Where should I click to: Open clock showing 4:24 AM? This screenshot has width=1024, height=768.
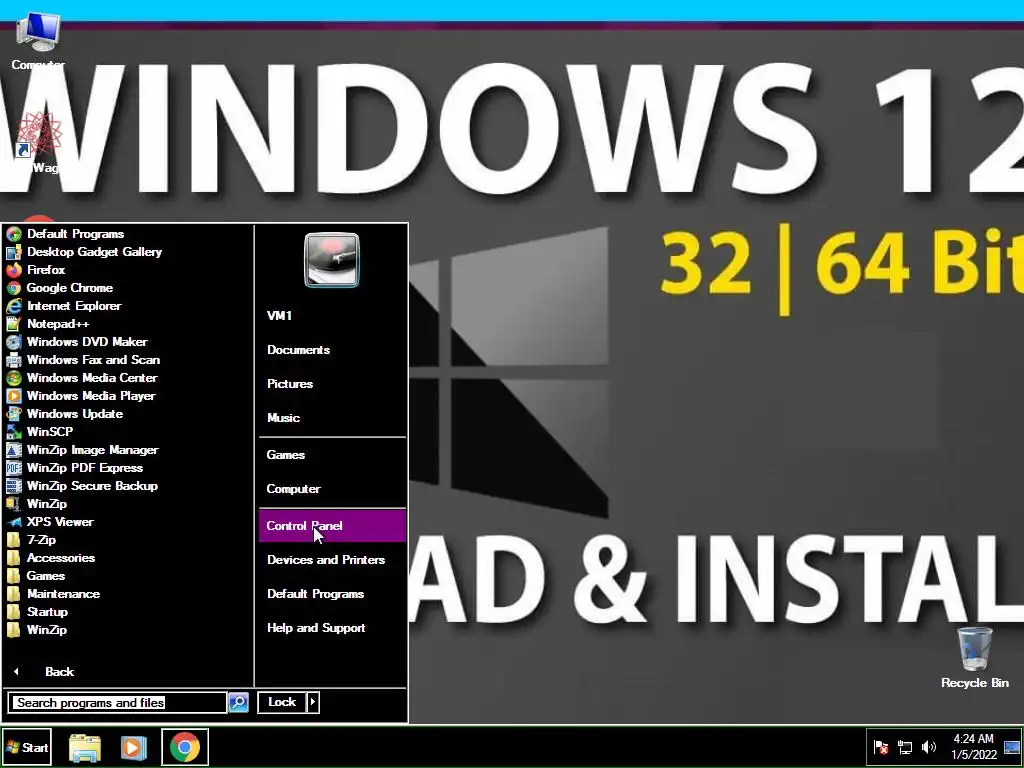coord(974,746)
